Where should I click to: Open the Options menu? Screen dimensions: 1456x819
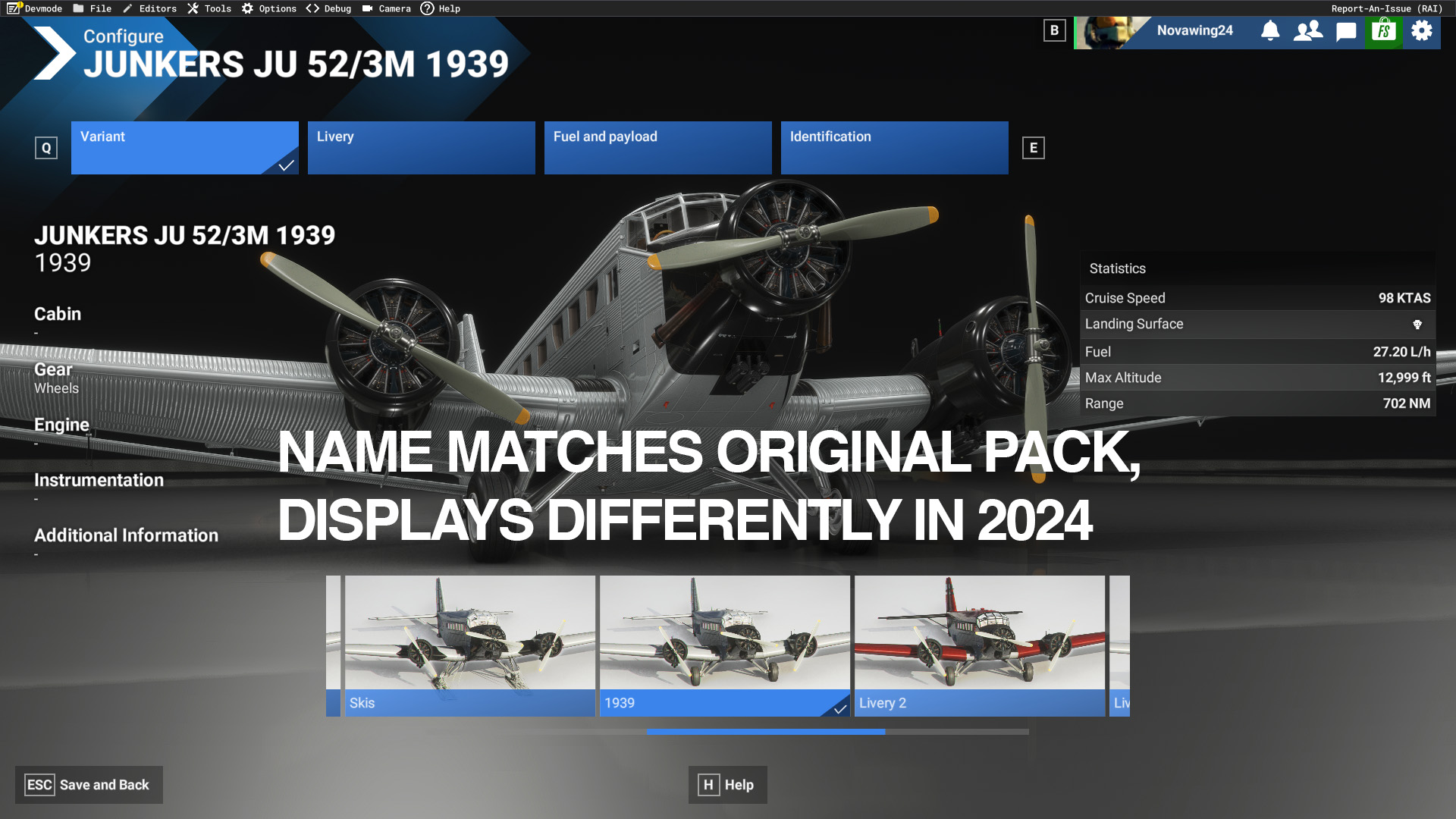269,8
